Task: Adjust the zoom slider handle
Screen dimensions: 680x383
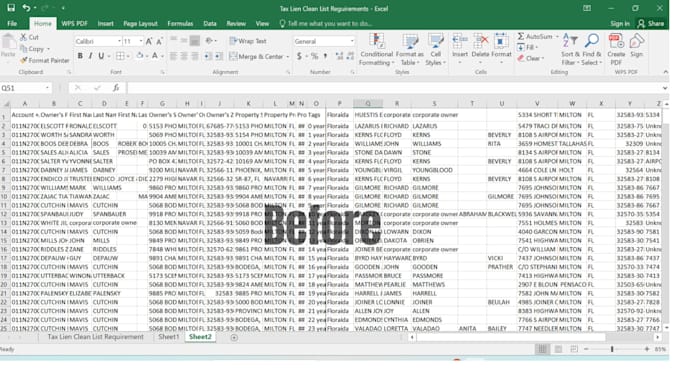Action: pyautogui.click(x=612, y=349)
